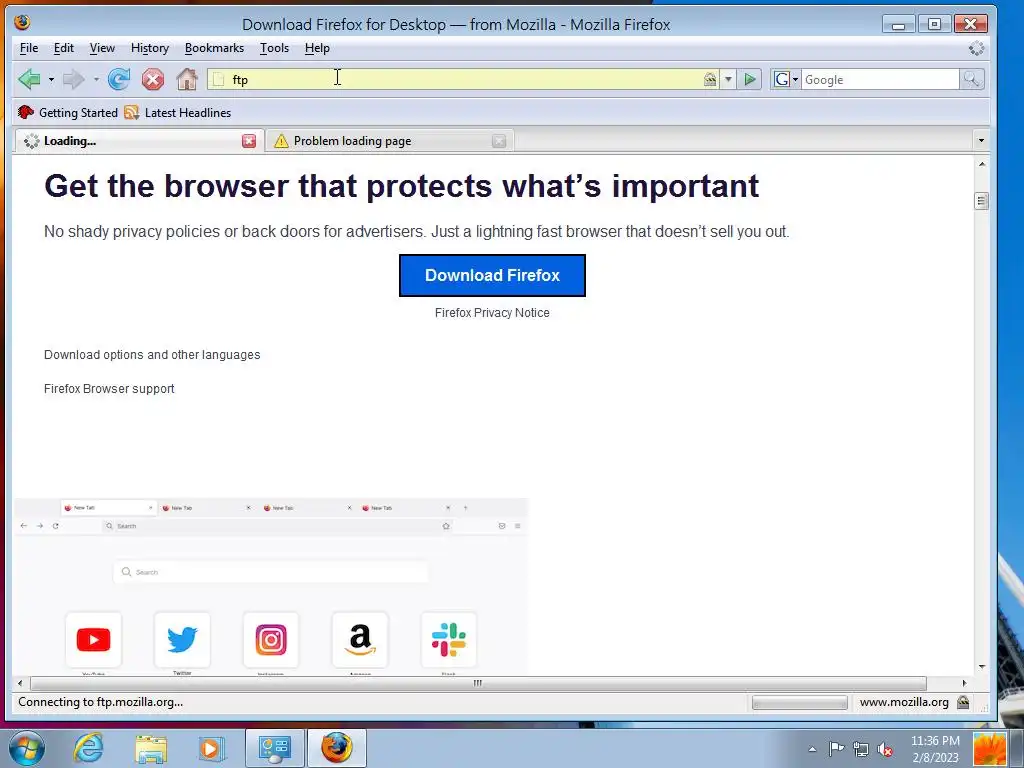Open the Tools menu

(x=274, y=48)
